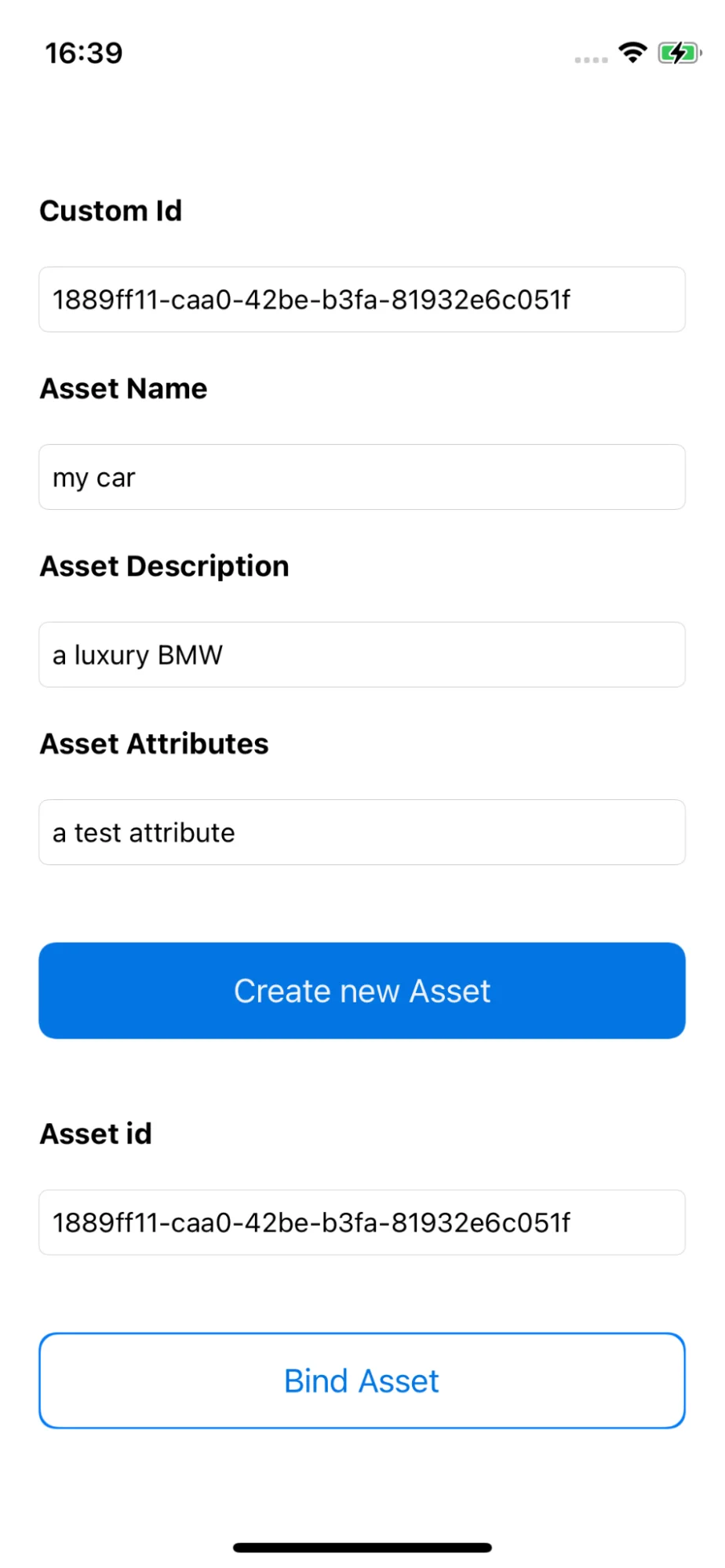The height and width of the screenshot is (1568, 725).
Task: Tap the home indicator bar
Action: [362, 1548]
